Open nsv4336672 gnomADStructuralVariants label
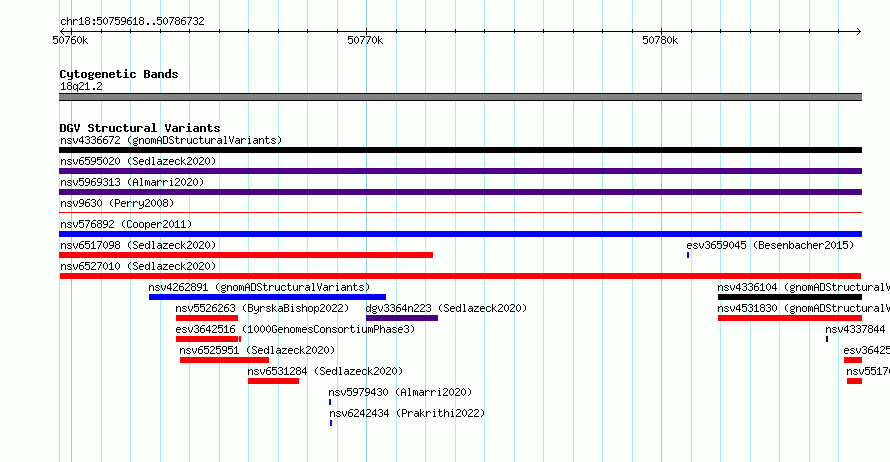This screenshot has height=462, width=890. pyautogui.click(x=171, y=140)
